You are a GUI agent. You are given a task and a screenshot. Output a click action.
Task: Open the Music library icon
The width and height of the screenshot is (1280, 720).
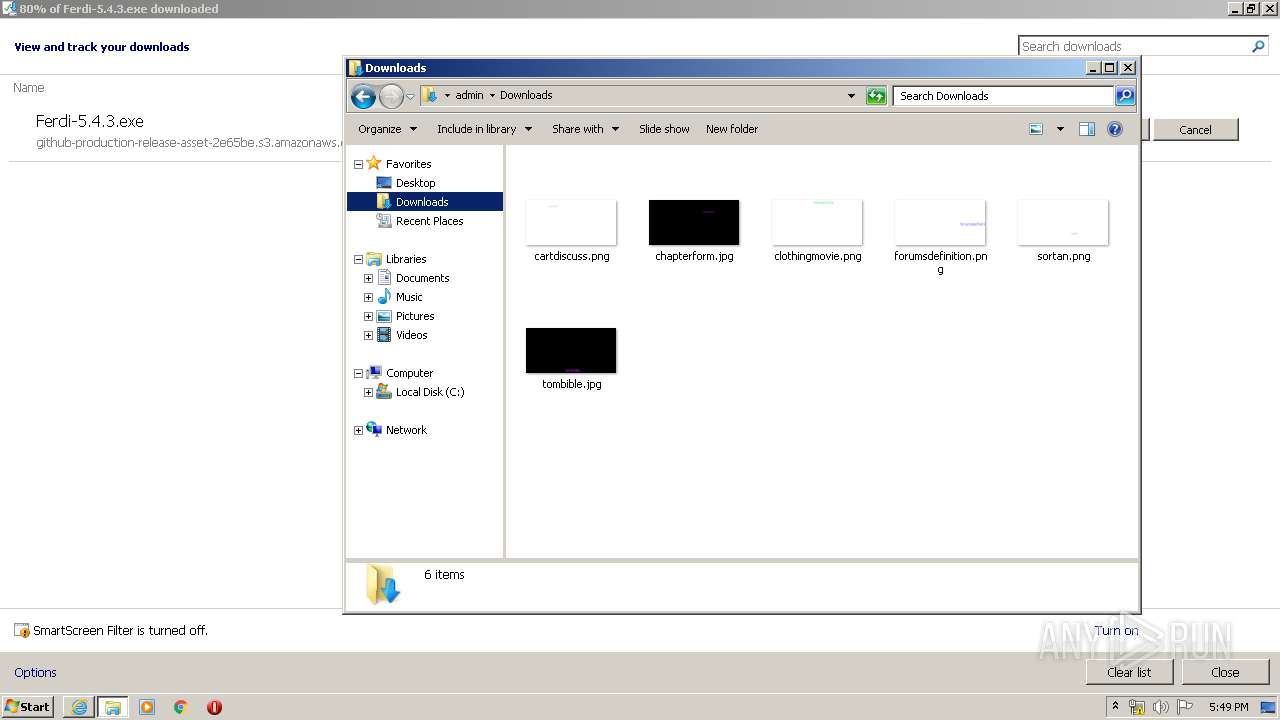384,297
